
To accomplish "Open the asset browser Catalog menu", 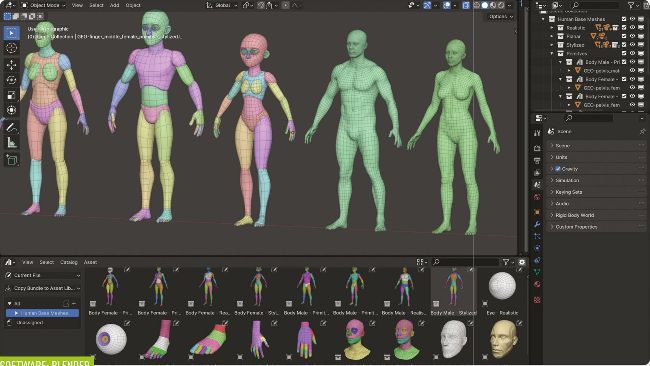I will click(69, 262).
